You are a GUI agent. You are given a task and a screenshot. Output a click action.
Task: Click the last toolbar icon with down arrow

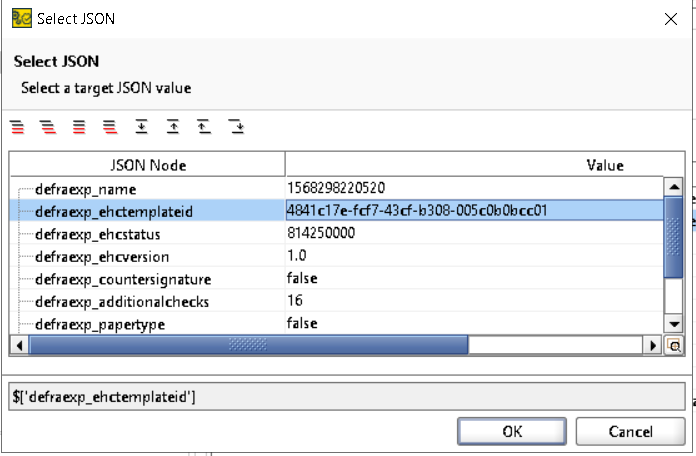(x=236, y=127)
